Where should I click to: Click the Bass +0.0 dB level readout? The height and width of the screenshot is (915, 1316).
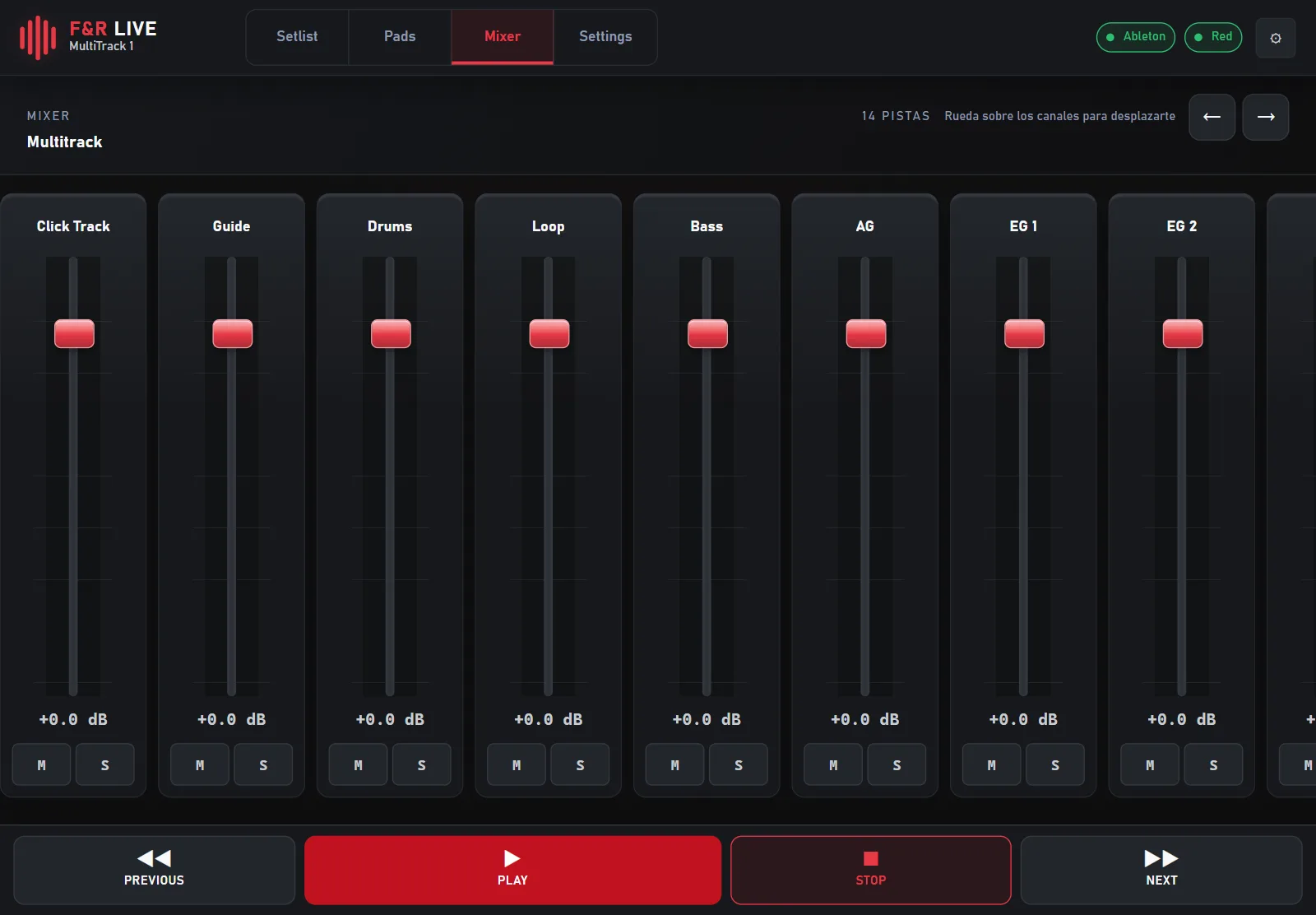707,719
